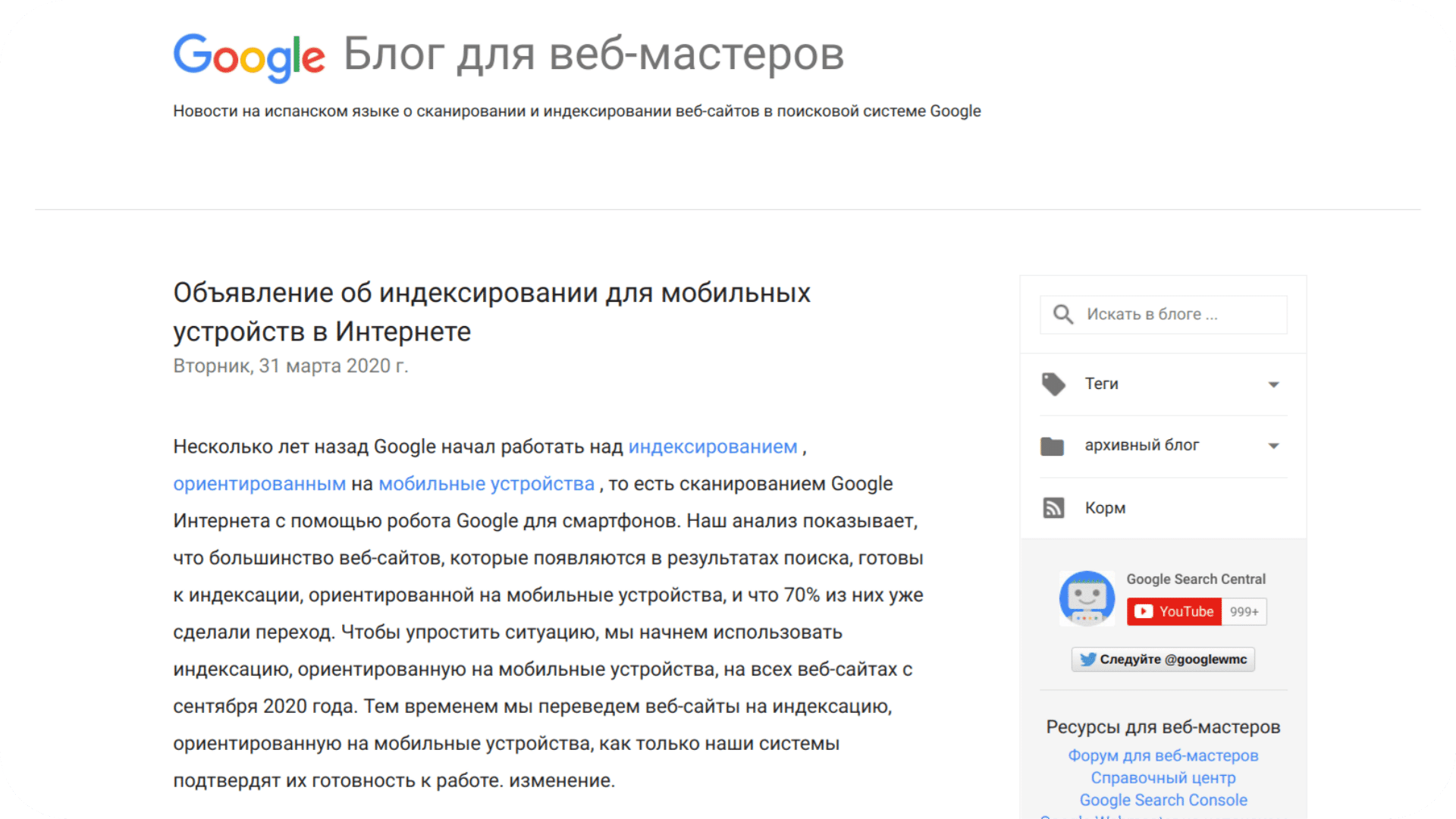Click the folder icon beside архивный блог
This screenshot has width=1456, height=819.
[x=1053, y=446]
